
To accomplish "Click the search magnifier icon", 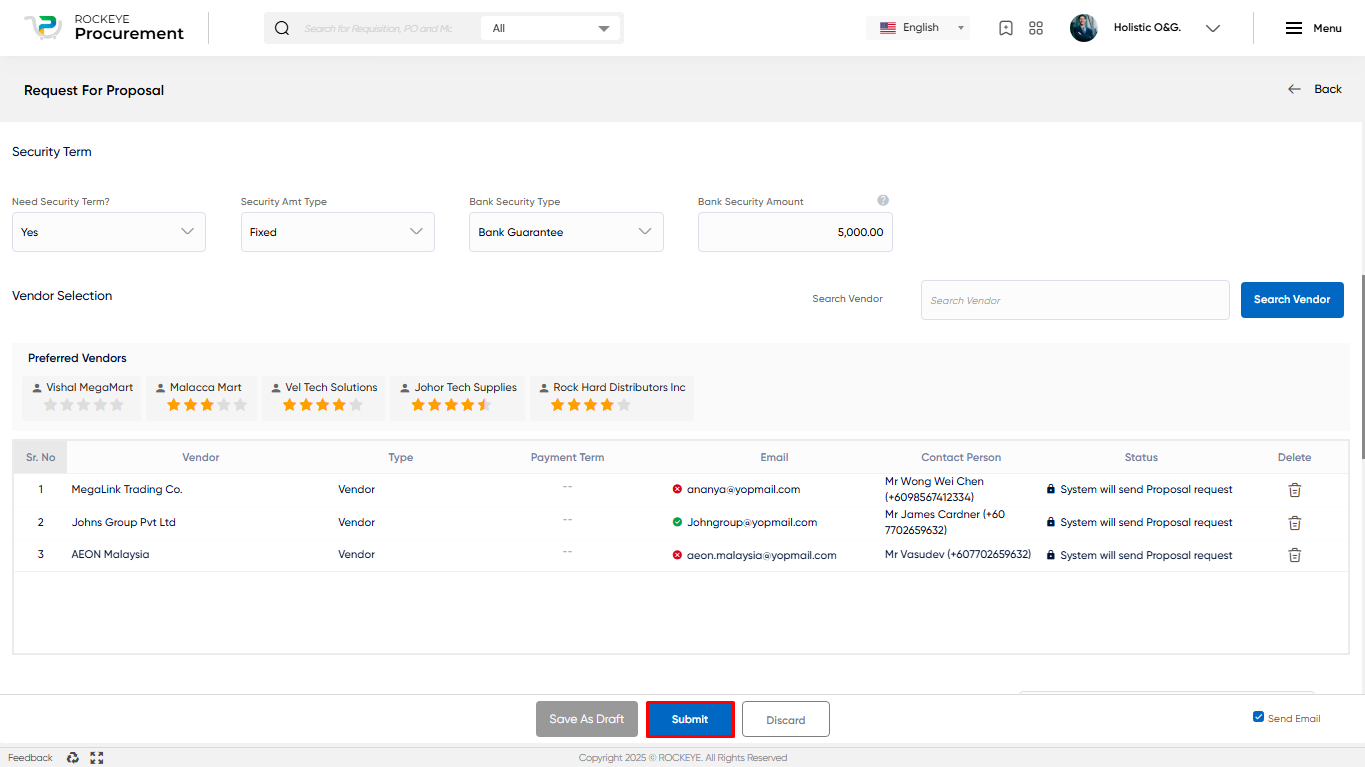I will pos(282,28).
